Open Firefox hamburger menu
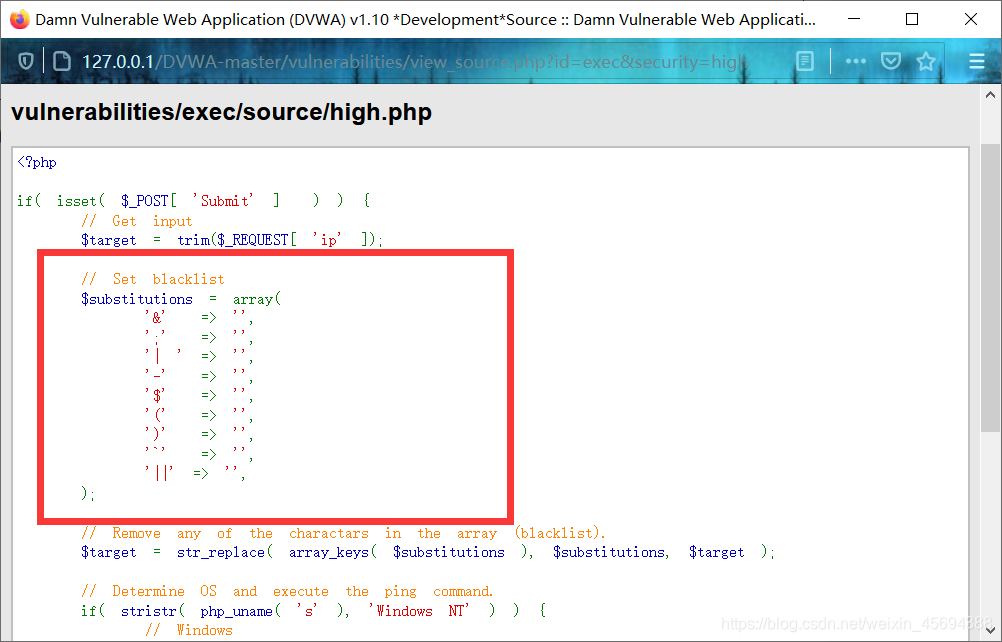This screenshot has width=1002, height=642. (976, 61)
